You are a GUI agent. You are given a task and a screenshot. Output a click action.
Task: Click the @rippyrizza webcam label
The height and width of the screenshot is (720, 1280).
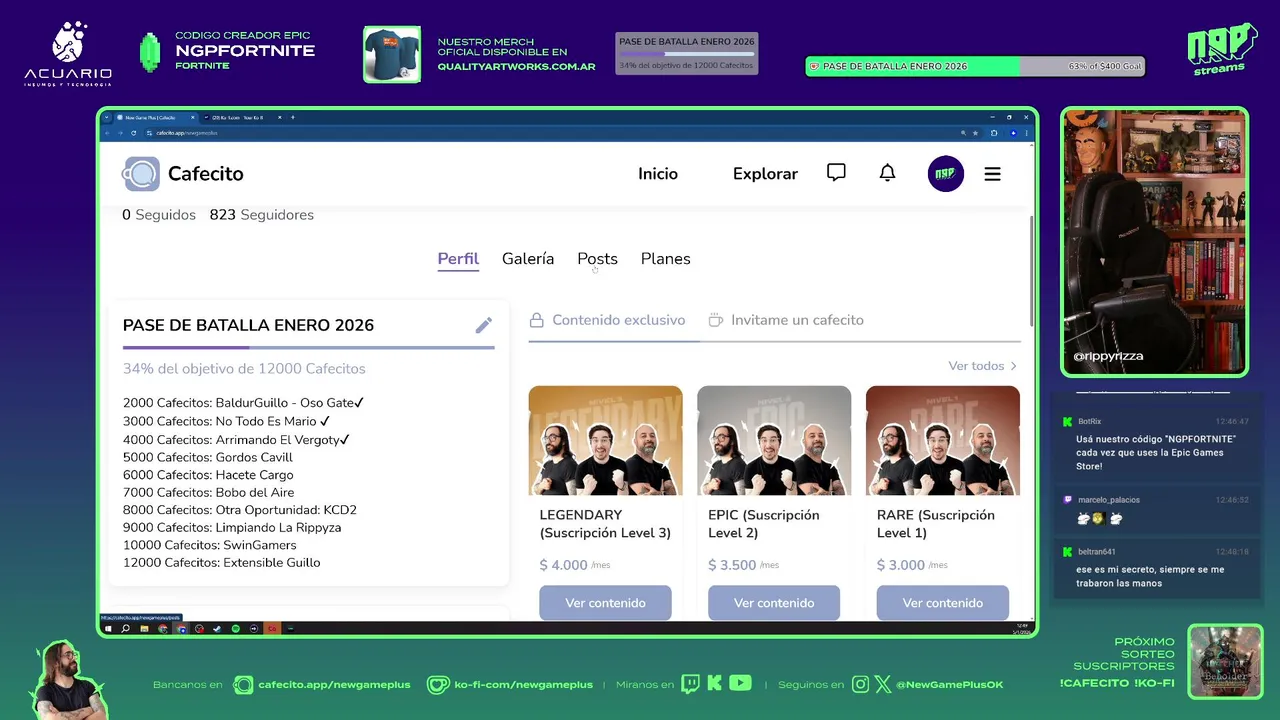(1108, 356)
